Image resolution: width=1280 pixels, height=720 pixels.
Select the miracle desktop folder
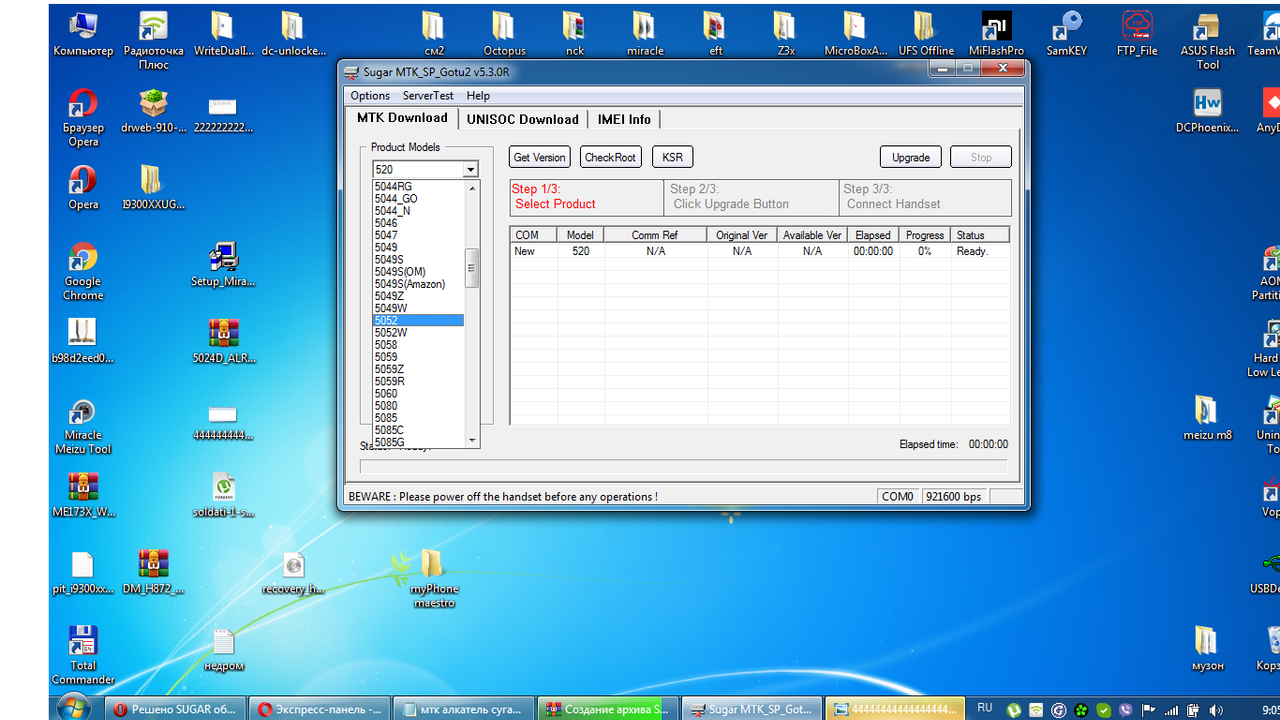point(645,34)
